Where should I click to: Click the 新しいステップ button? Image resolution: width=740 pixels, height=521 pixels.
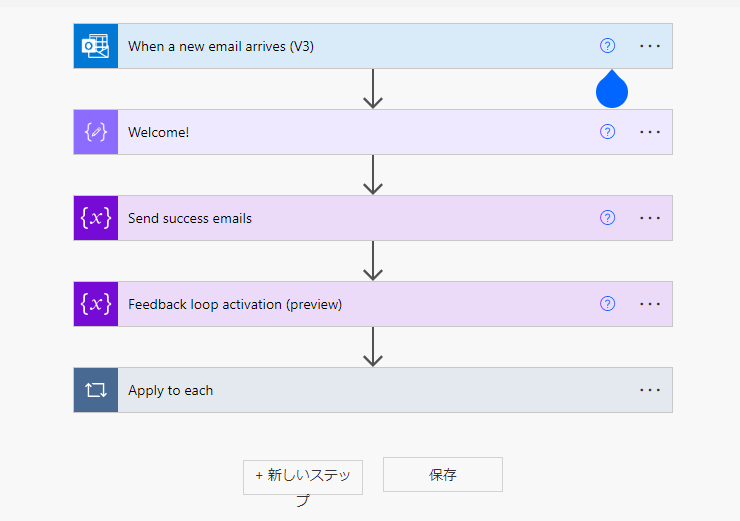303,476
